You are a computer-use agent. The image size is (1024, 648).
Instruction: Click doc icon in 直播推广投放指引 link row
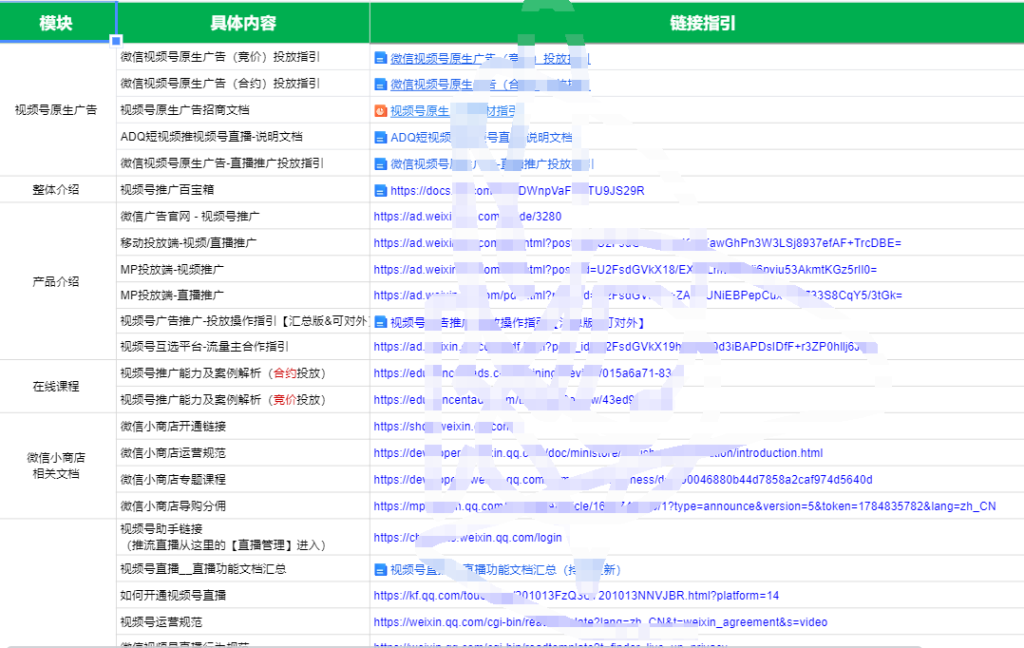[380, 164]
